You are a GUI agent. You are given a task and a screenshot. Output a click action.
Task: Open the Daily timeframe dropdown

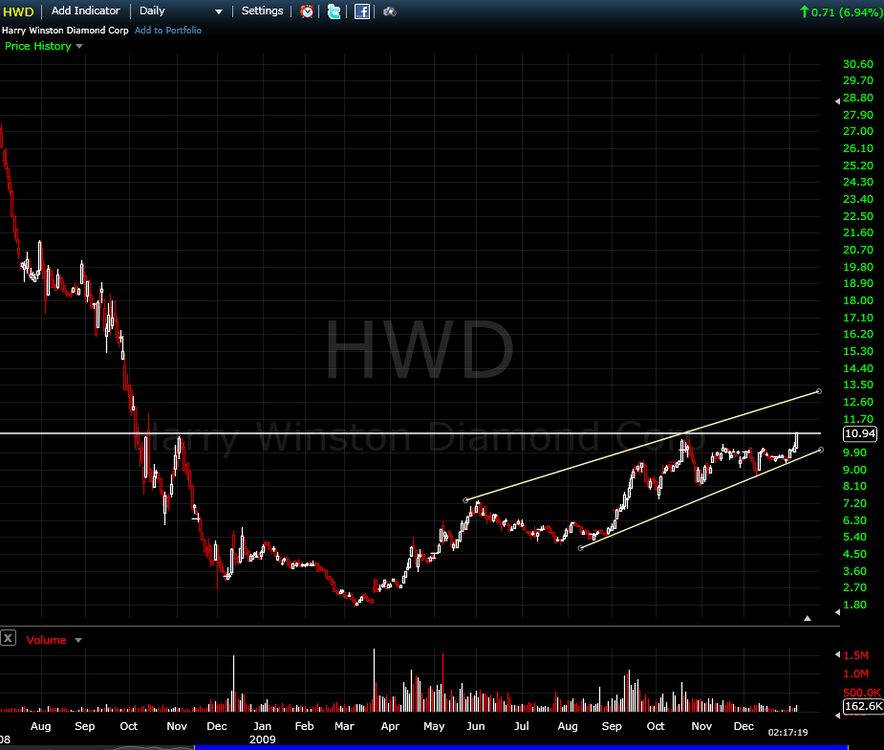[181, 11]
